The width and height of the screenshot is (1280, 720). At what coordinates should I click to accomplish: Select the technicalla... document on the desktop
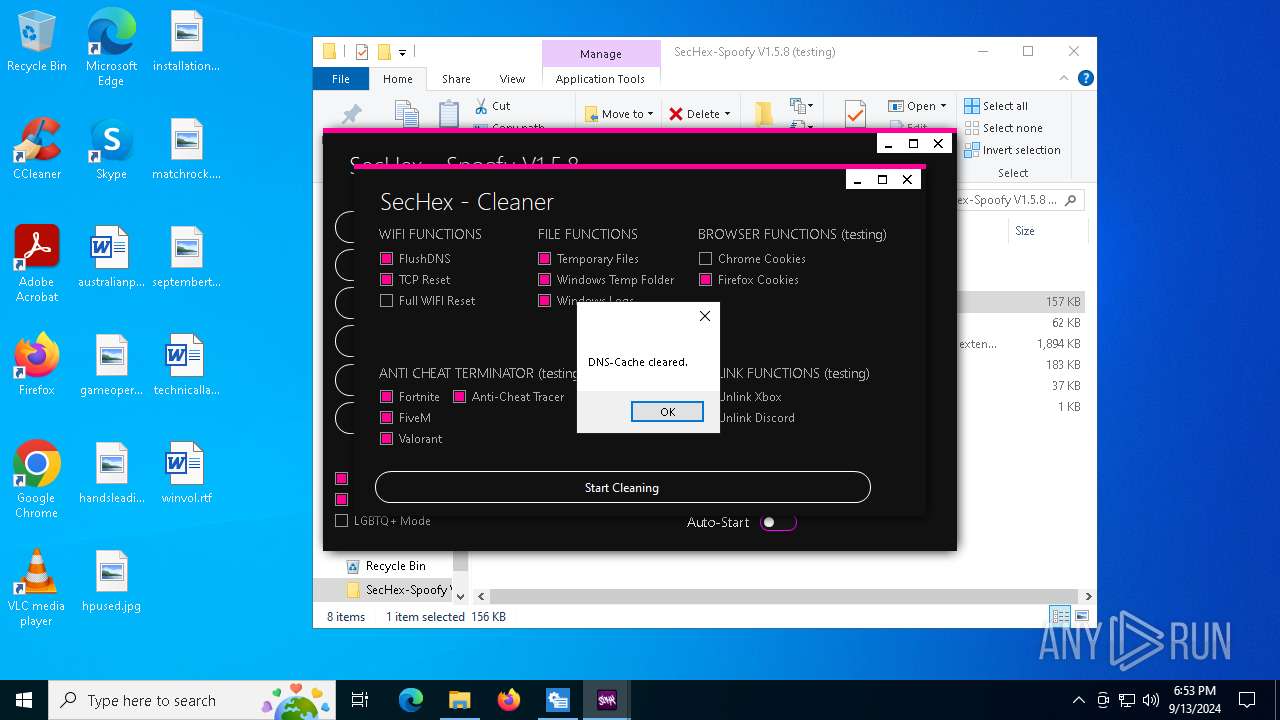point(186,366)
